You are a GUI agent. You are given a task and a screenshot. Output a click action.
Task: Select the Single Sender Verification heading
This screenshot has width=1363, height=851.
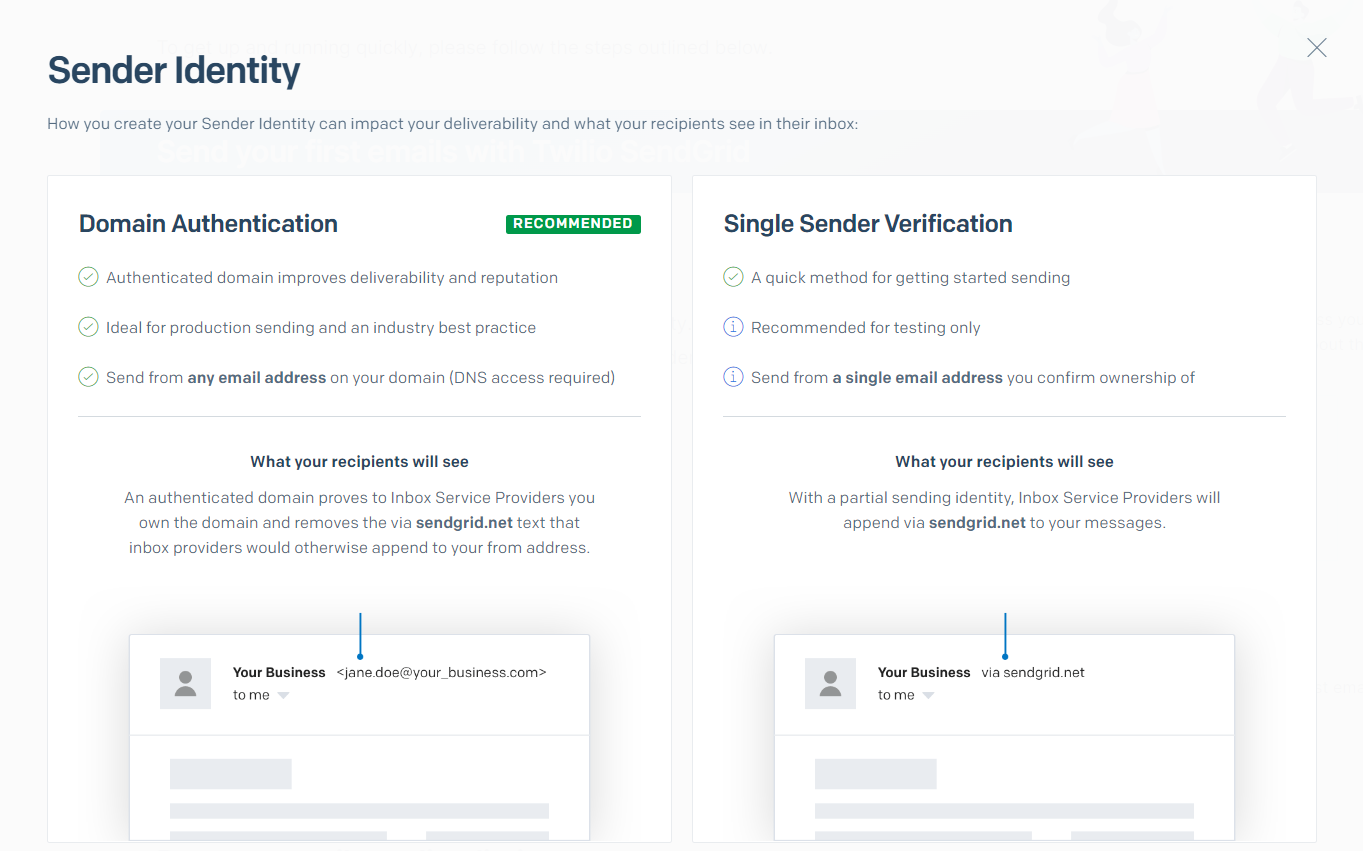[x=868, y=224]
